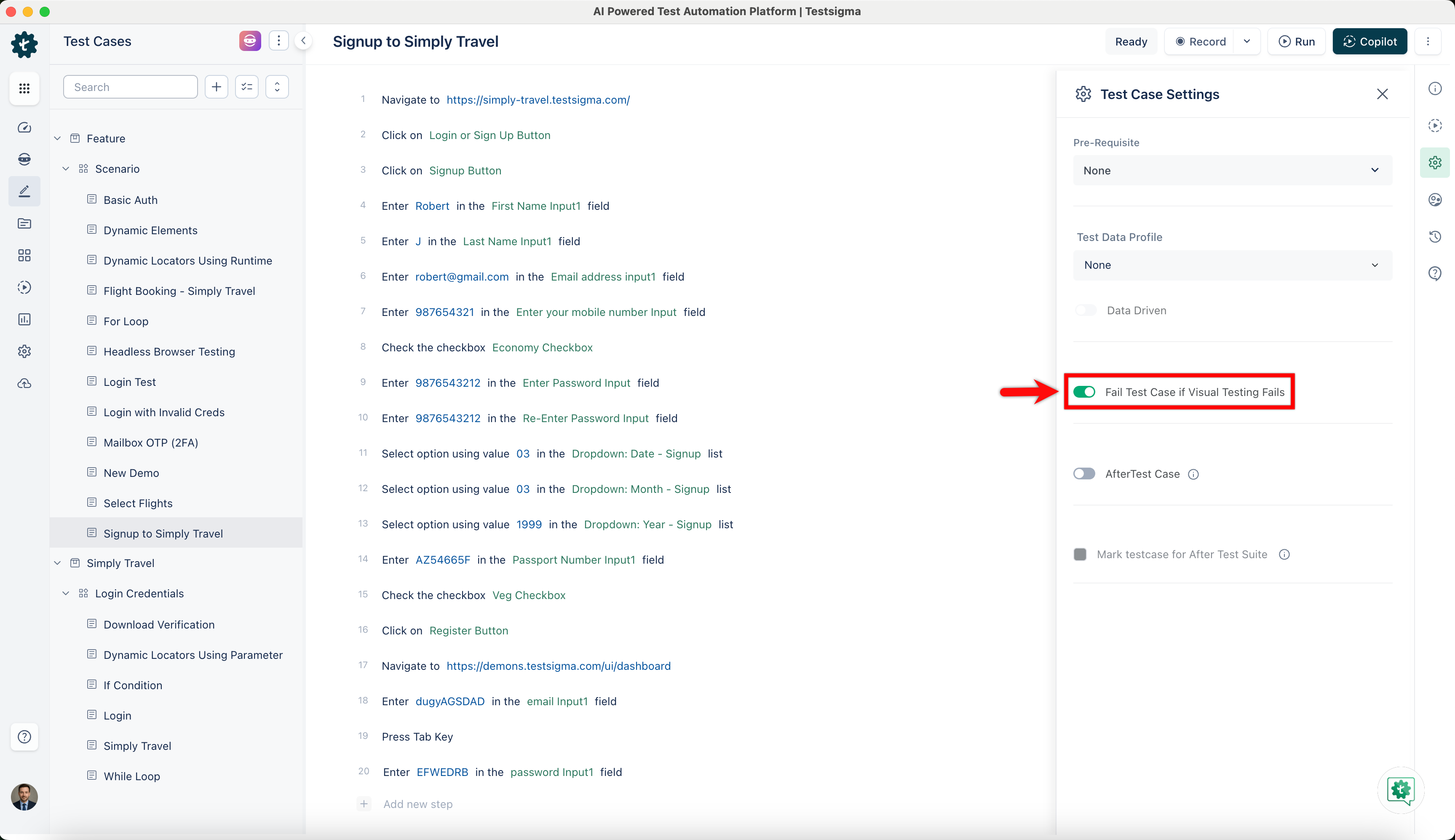Screen dimensions: 1455x840
Task: Close the Test Case Settings panel
Action: pos(1382,94)
